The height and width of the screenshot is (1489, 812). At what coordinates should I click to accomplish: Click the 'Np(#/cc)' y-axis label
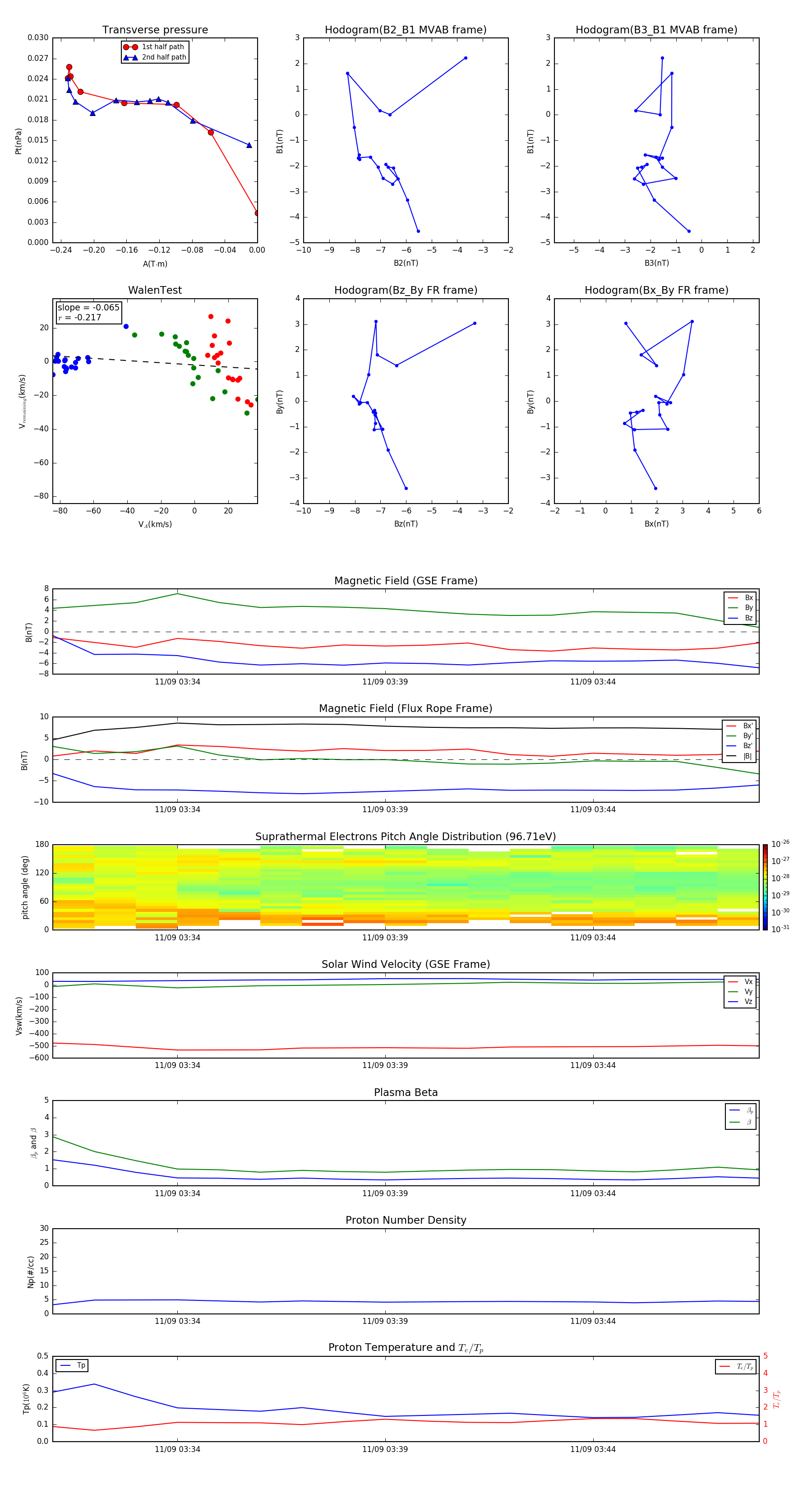[x=31, y=1272]
